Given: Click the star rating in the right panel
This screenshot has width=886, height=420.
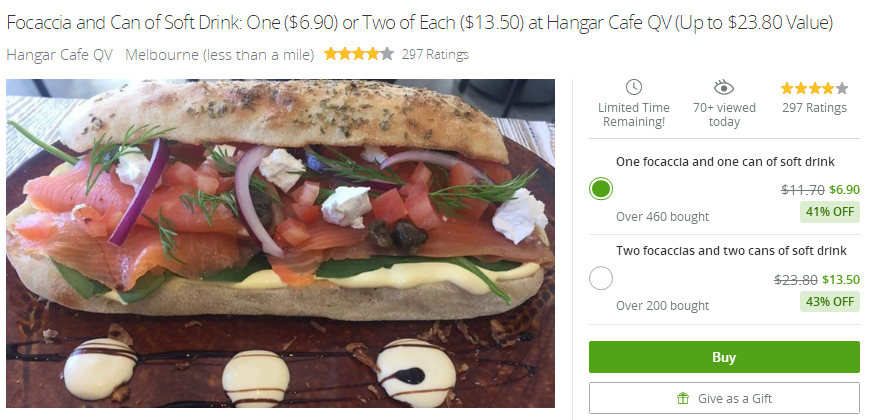Looking at the screenshot, I should click(814, 88).
